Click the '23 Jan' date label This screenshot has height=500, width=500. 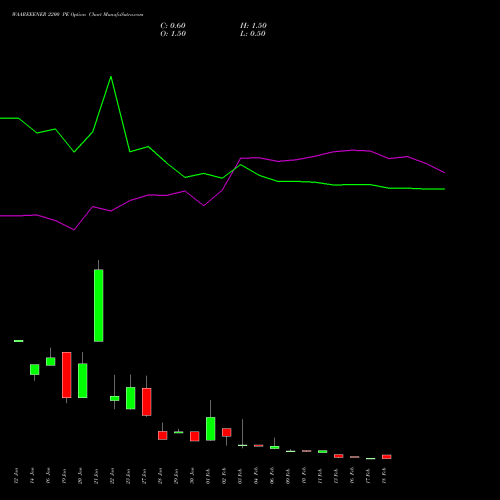129,476
